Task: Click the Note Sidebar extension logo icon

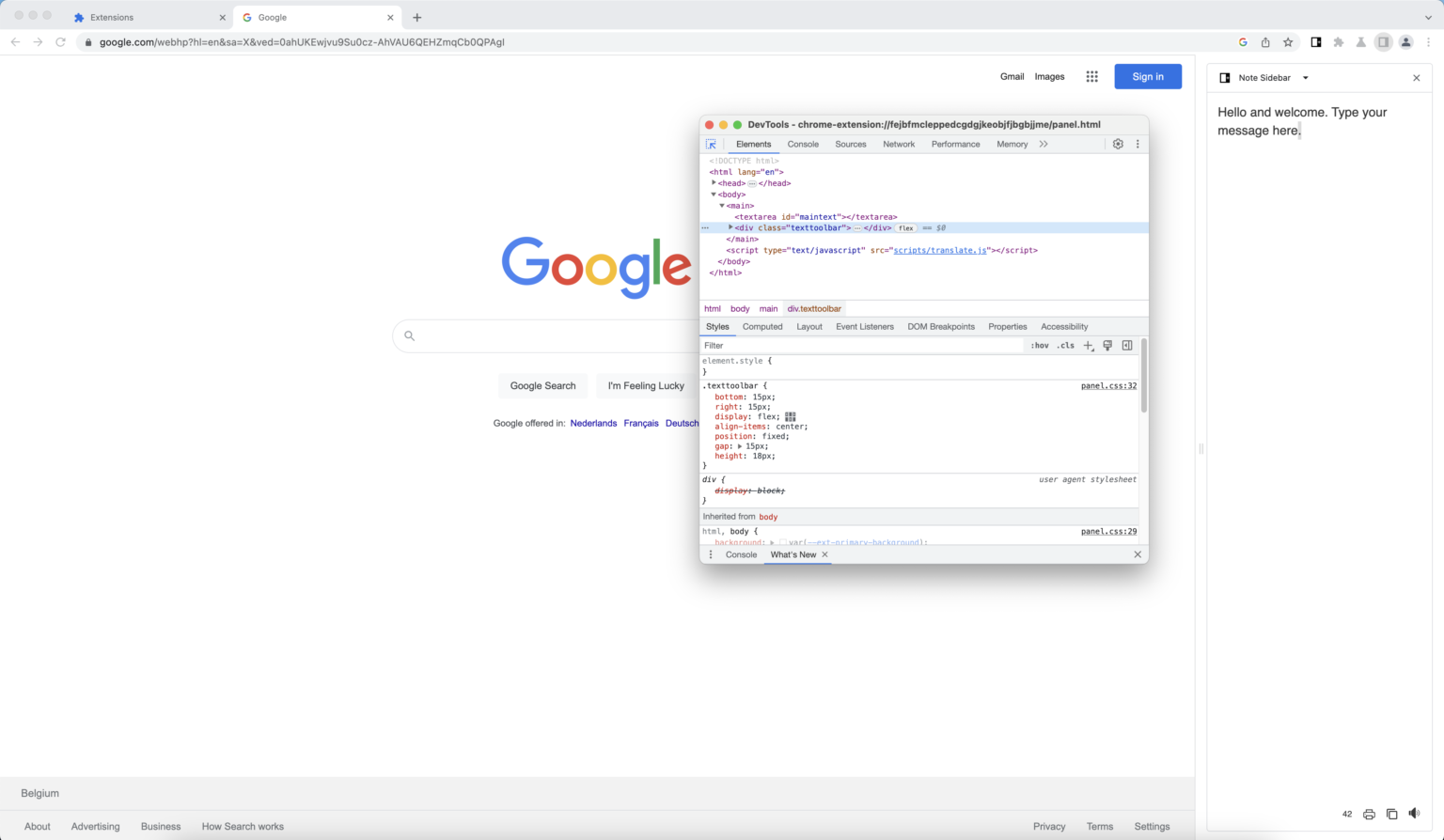Action: click(1223, 77)
